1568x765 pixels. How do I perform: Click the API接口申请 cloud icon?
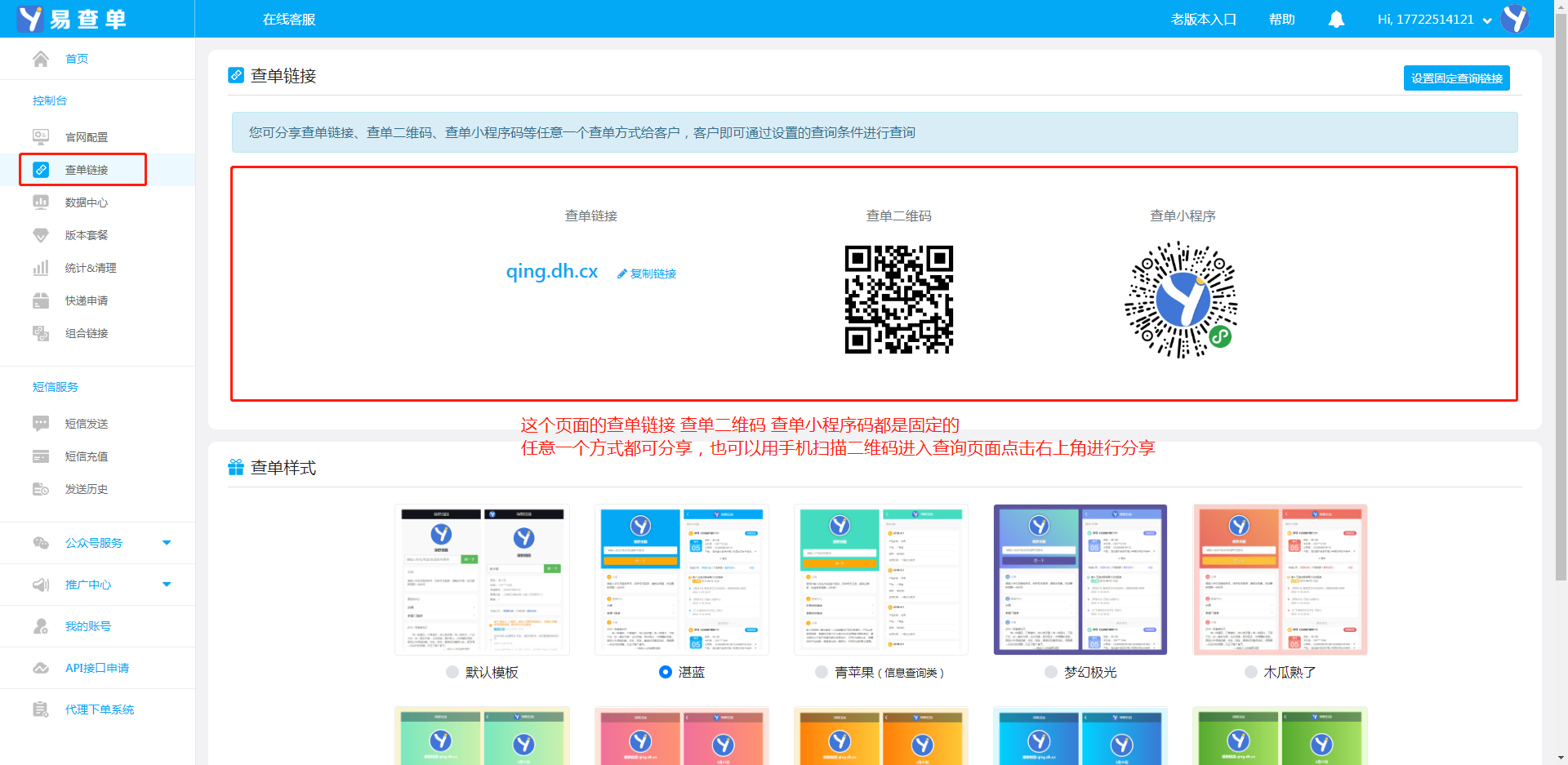pos(41,668)
